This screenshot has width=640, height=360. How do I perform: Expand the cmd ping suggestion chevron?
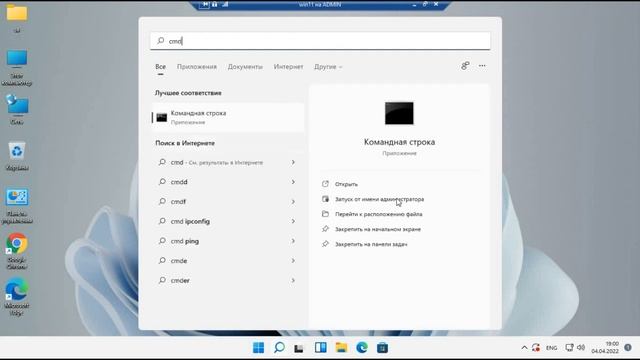[293, 241]
